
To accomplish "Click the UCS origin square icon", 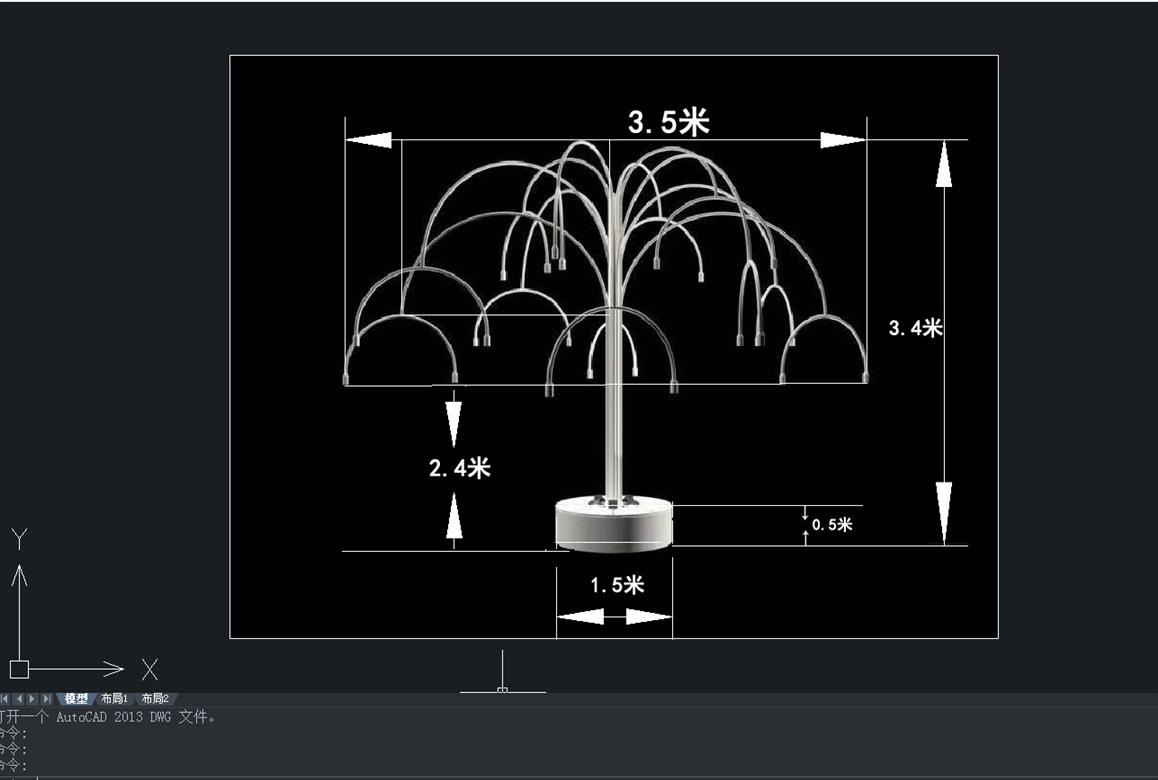I will pyautogui.click(x=19, y=669).
